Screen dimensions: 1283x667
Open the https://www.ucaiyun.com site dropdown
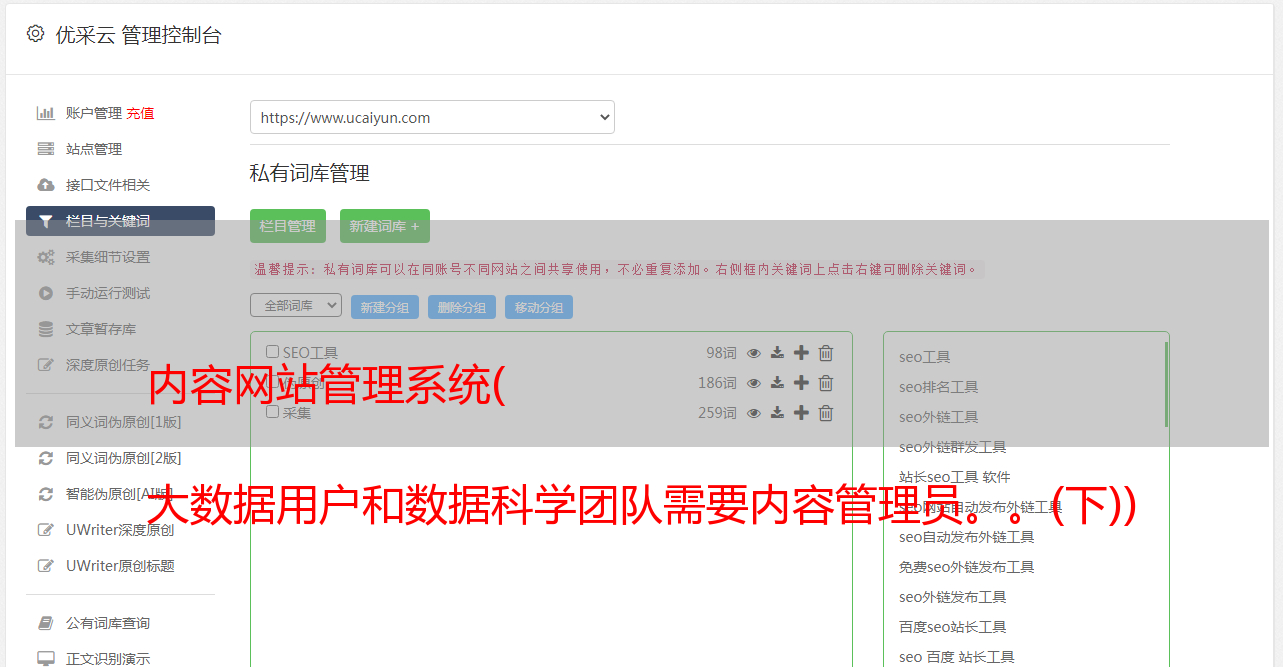(x=432, y=117)
